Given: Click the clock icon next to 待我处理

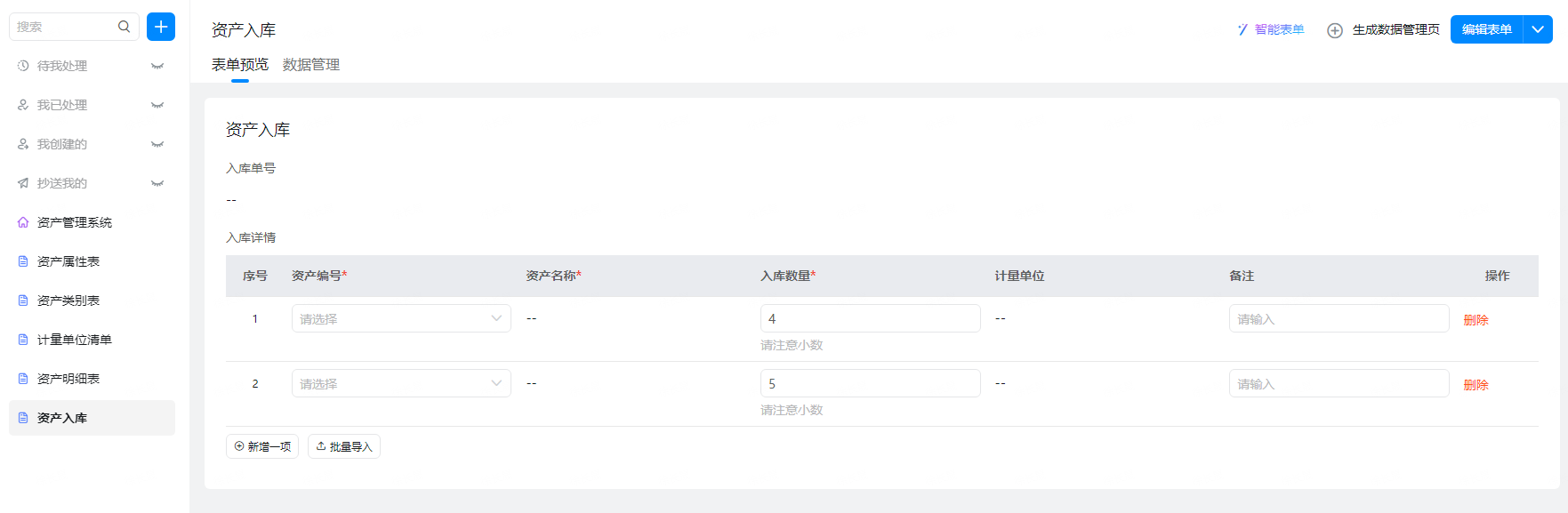Looking at the screenshot, I should click(x=23, y=66).
